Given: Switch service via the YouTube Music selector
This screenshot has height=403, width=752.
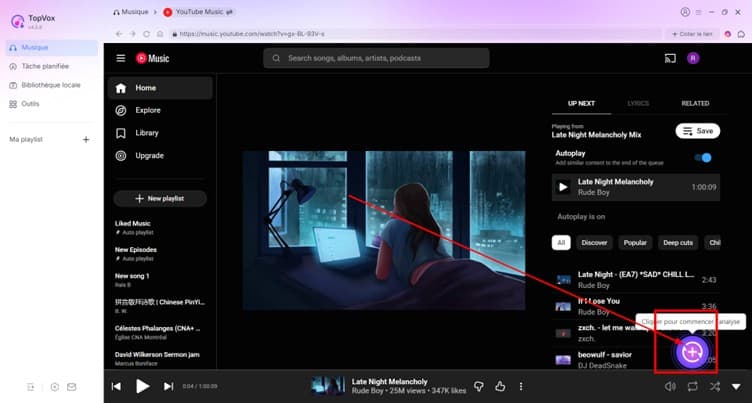Looking at the screenshot, I should [x=199, y=12].
